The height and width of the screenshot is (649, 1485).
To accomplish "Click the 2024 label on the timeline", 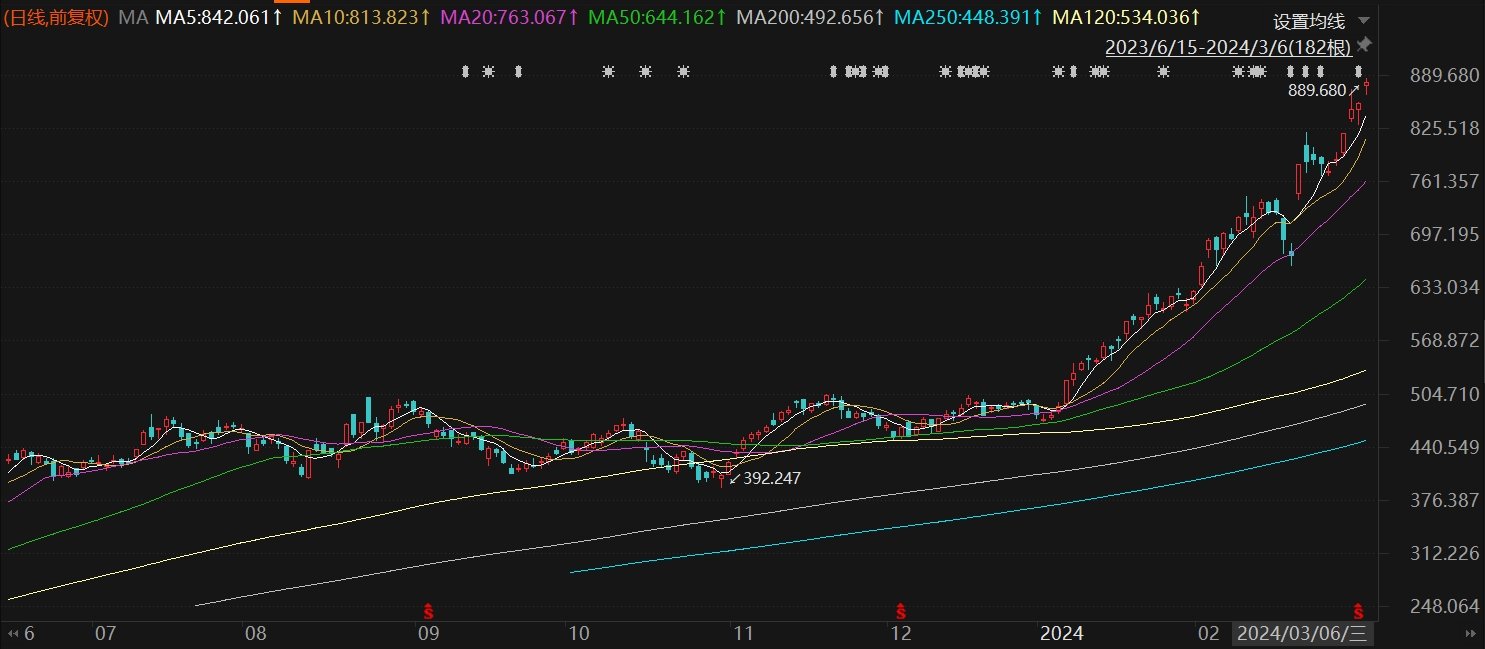I will click(1062, 634).
